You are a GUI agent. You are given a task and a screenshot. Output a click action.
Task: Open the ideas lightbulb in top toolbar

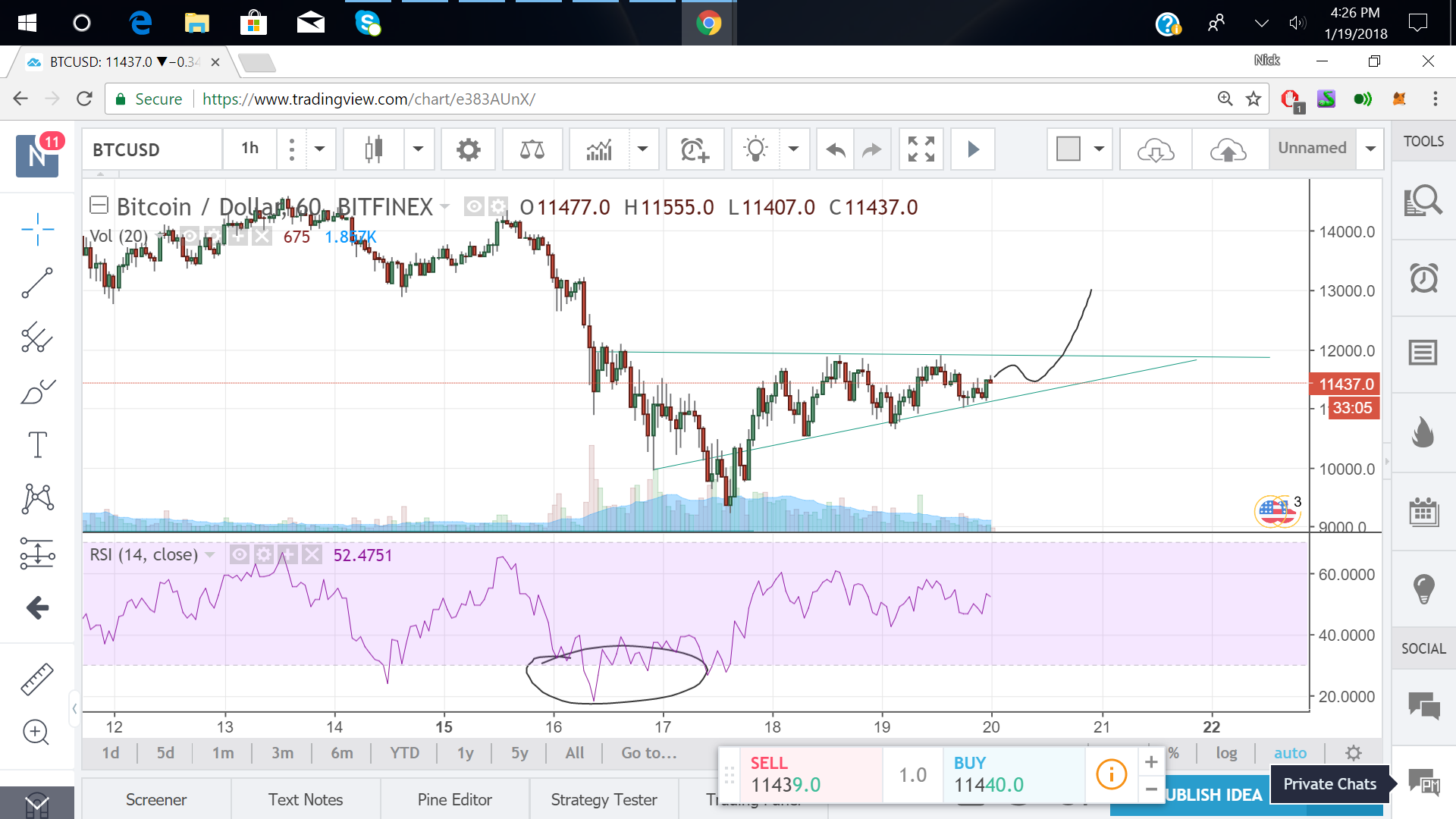point(755,149)
